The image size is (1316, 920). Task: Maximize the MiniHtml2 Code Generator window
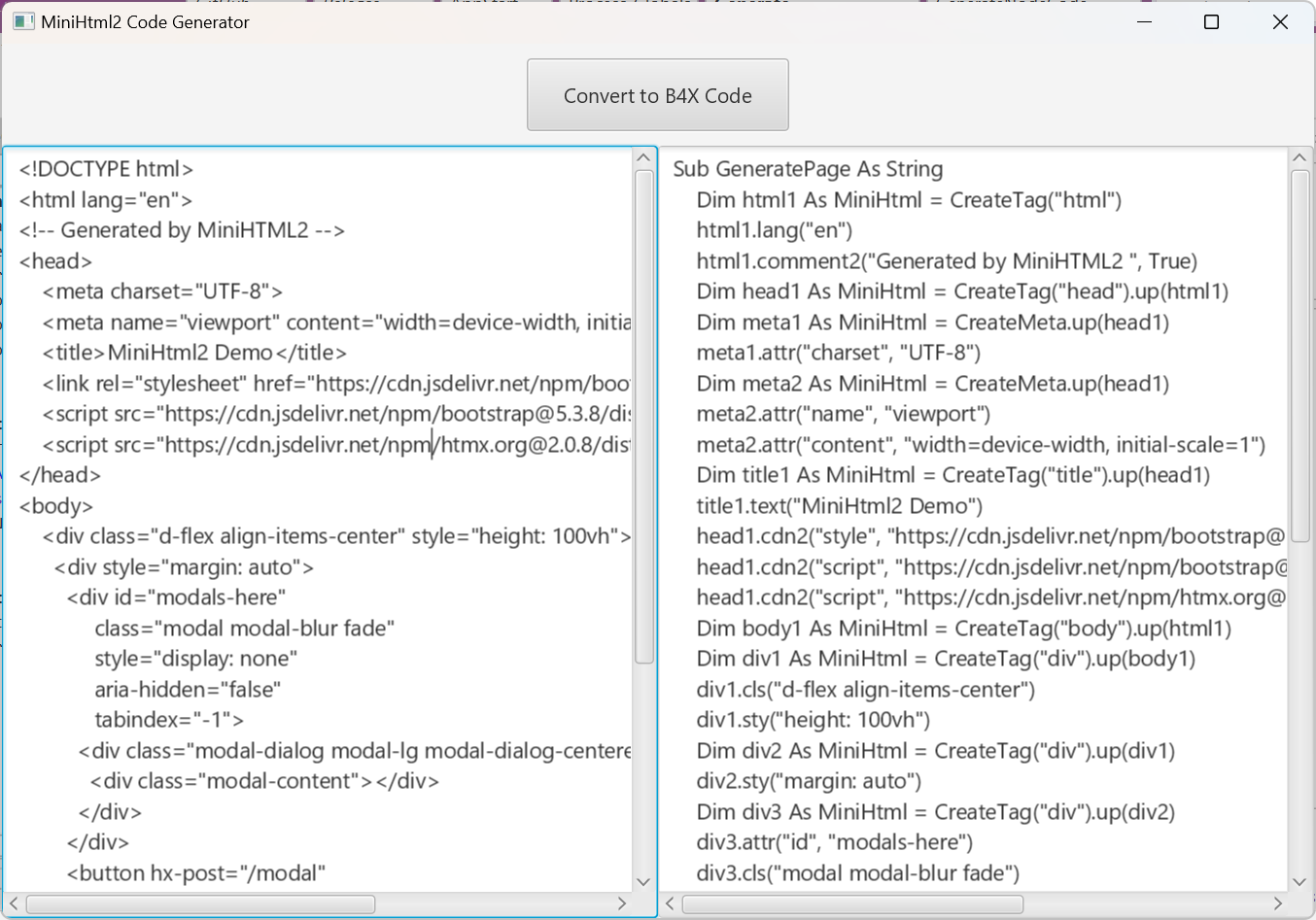(1211, 21)
